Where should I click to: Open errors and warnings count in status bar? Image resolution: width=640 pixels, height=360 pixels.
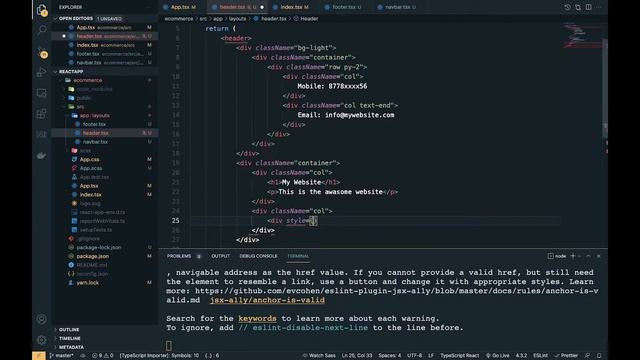point(103,356)
